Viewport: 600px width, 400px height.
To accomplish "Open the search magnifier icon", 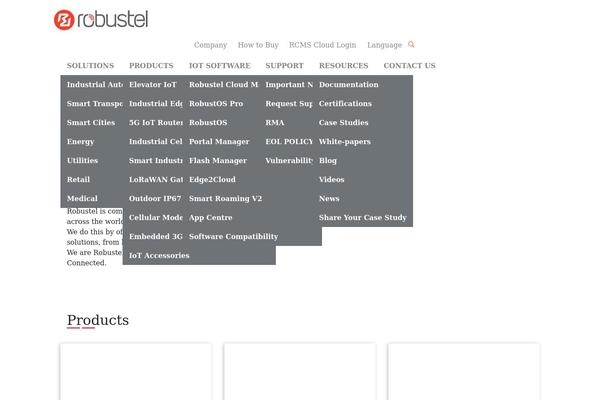I will coord(411,44).
